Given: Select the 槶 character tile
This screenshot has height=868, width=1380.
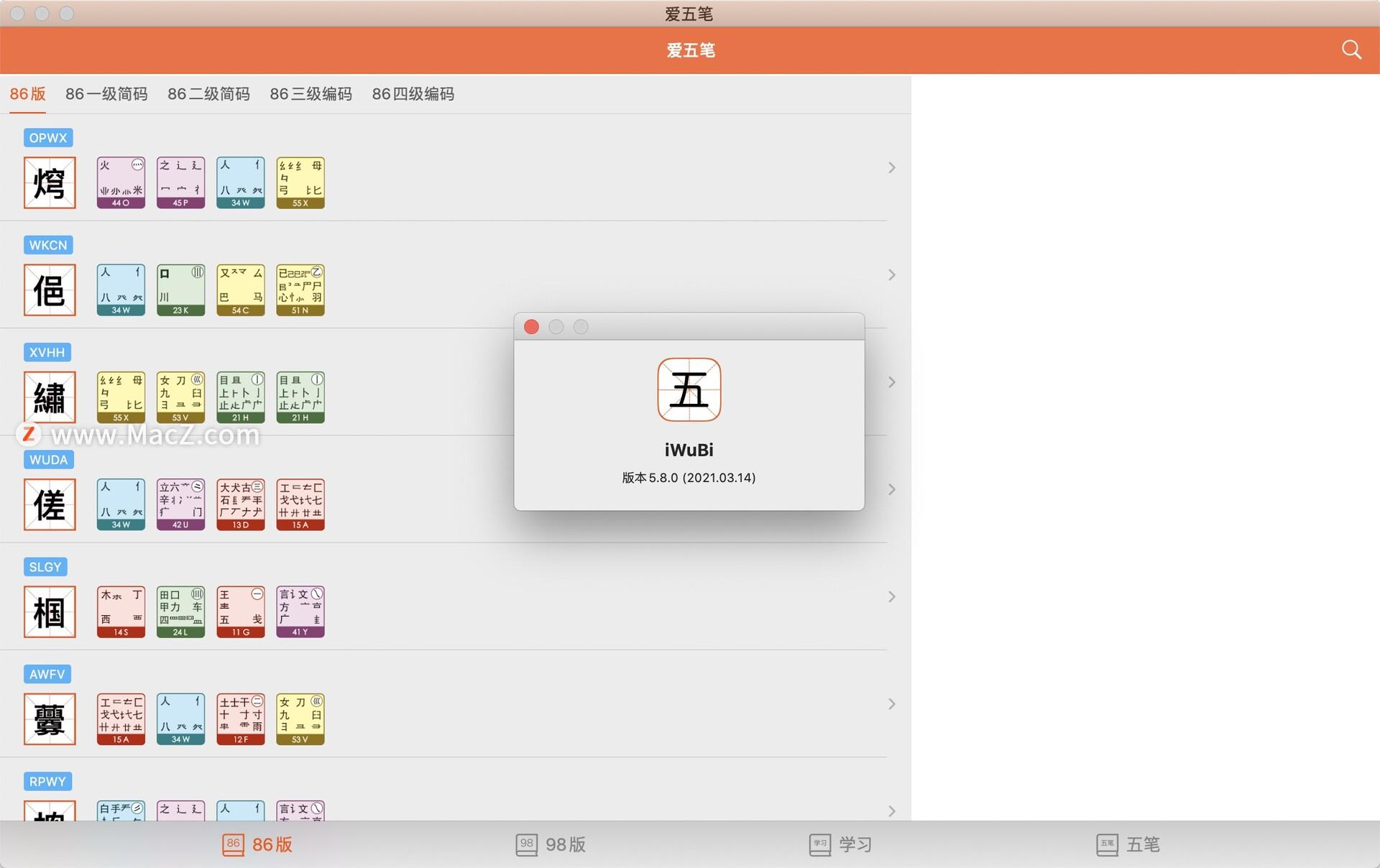Looking at the screenshot, I should click(50, 611).
